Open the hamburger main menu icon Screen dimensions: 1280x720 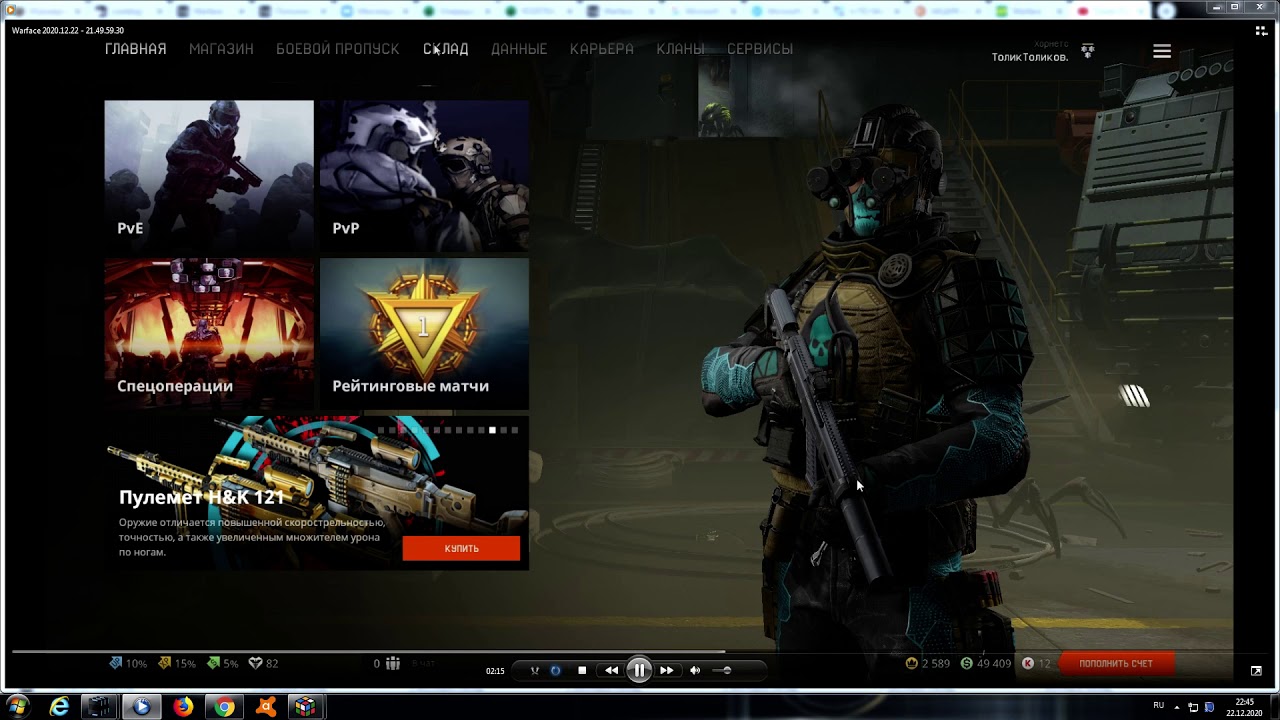point(1162,51)
